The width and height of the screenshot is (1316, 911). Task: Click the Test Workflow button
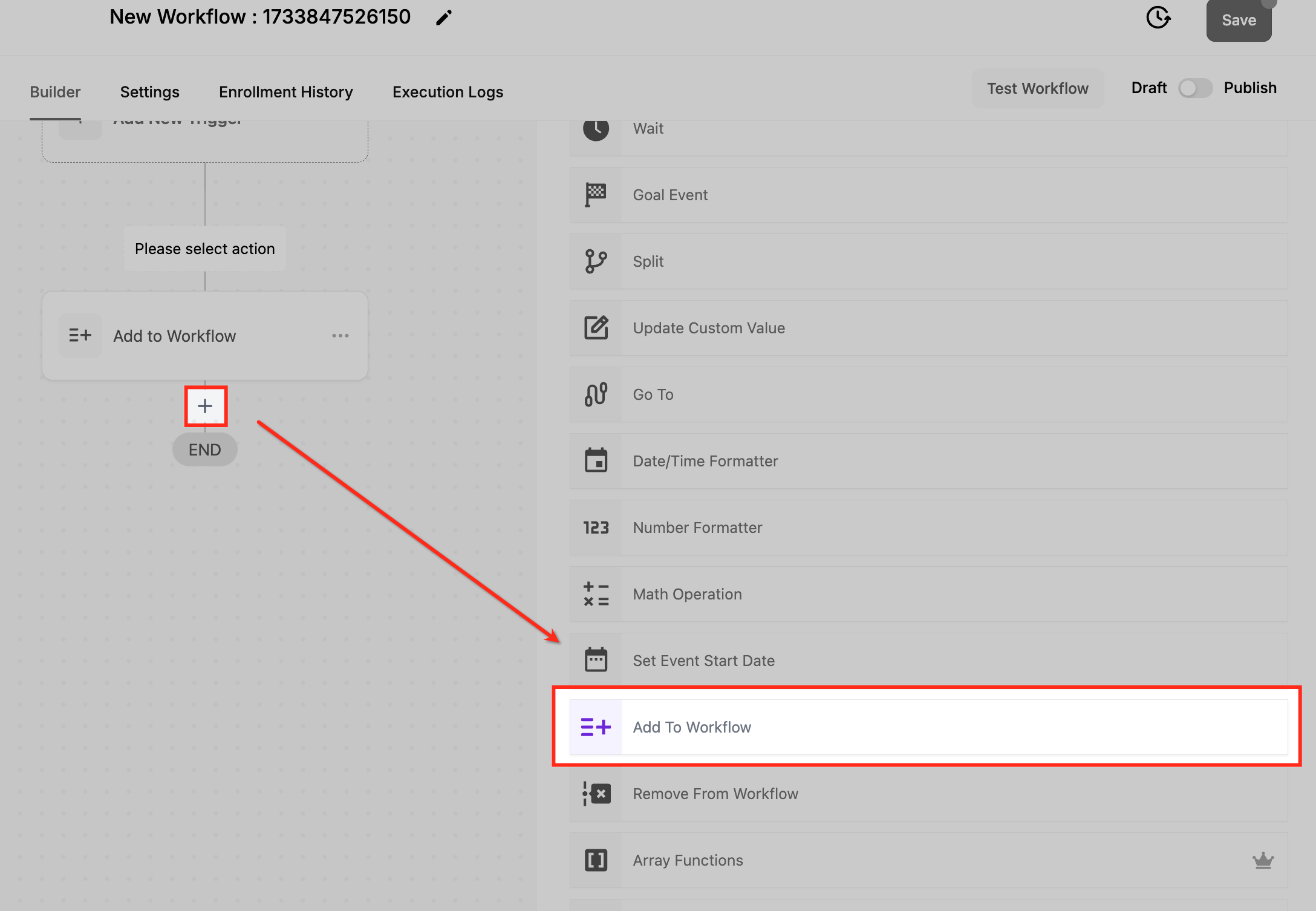coord(1037,88)
